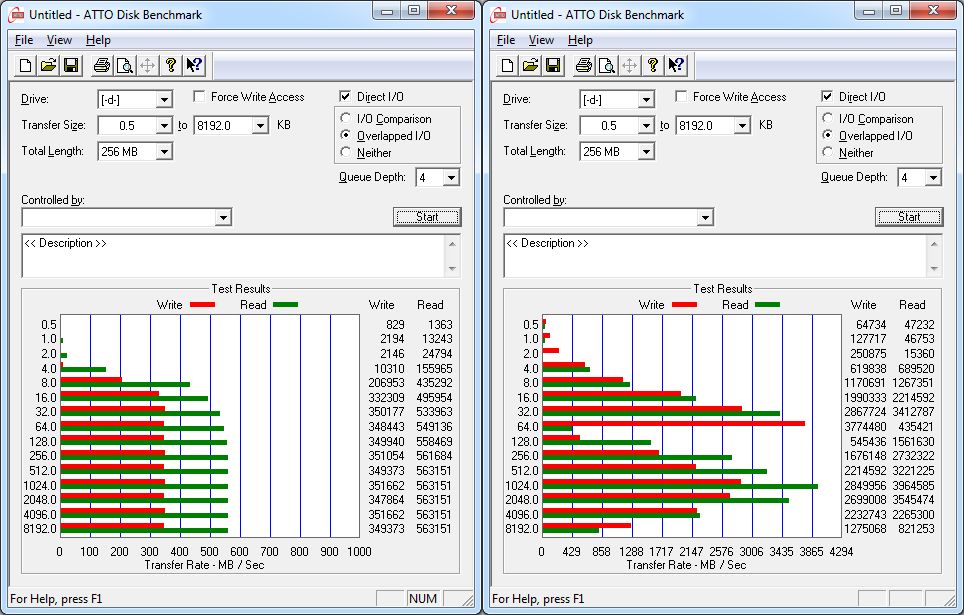Image resolution: width=964 pixels, height=615 pixels.
Task: Click context help arrow icon in right window
Action: (x=676, y=65)
